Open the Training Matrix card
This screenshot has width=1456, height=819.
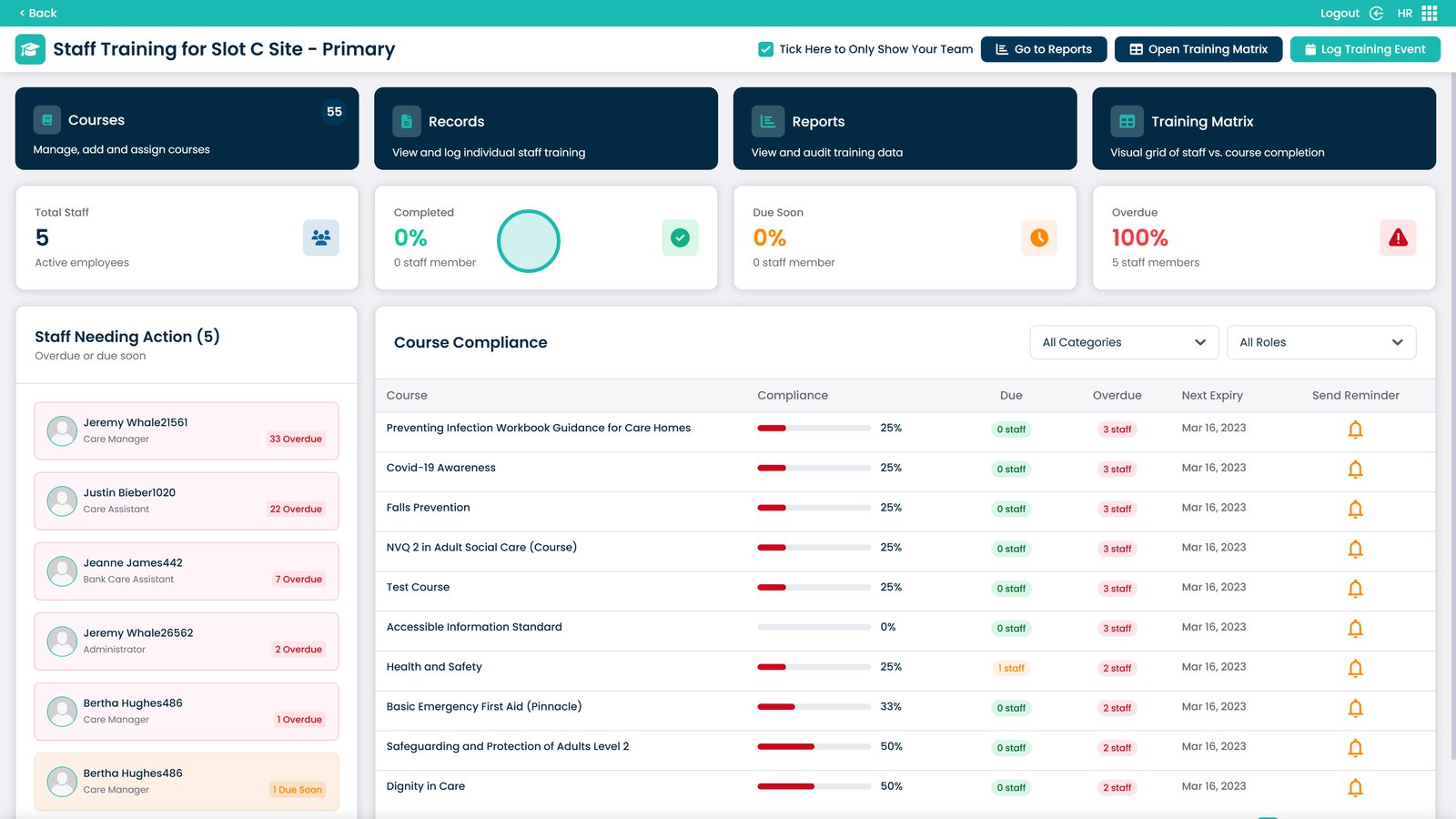[x=1263, y=128]
